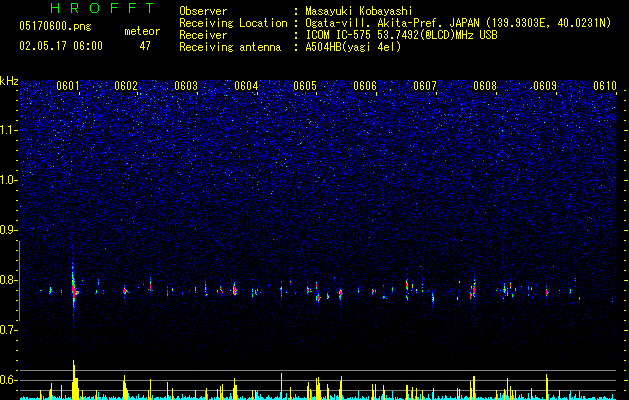Click the tallest yellow intensity peak after 0601
The width and height of the screenshot is (629, 400).
tap(75, 379)
